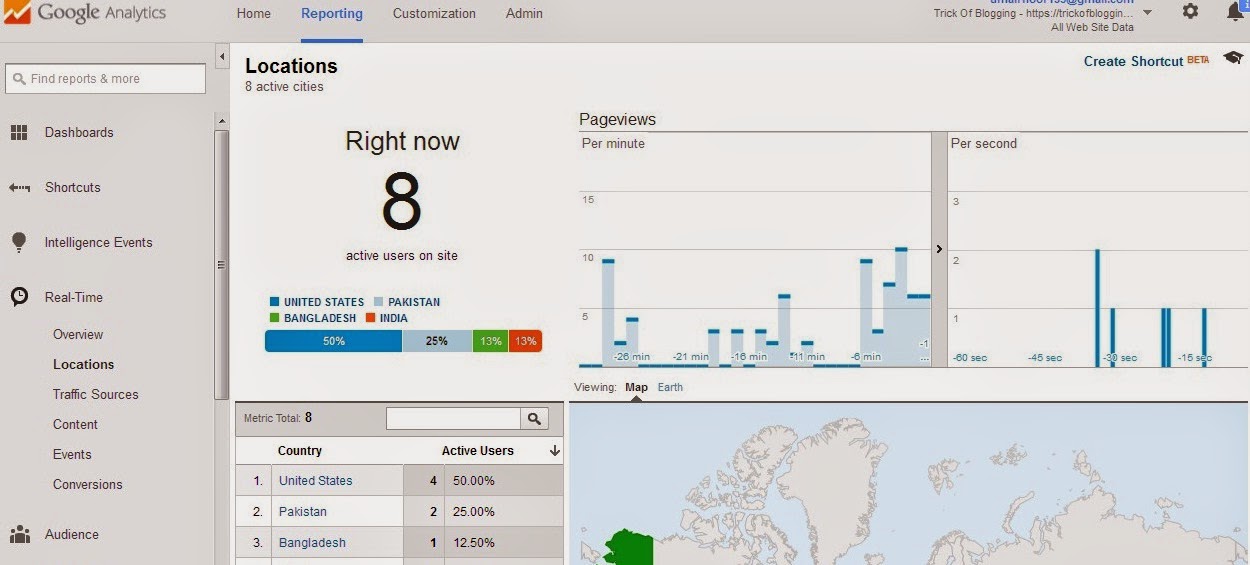Open the Shortcuts section

tap(72, 187)
